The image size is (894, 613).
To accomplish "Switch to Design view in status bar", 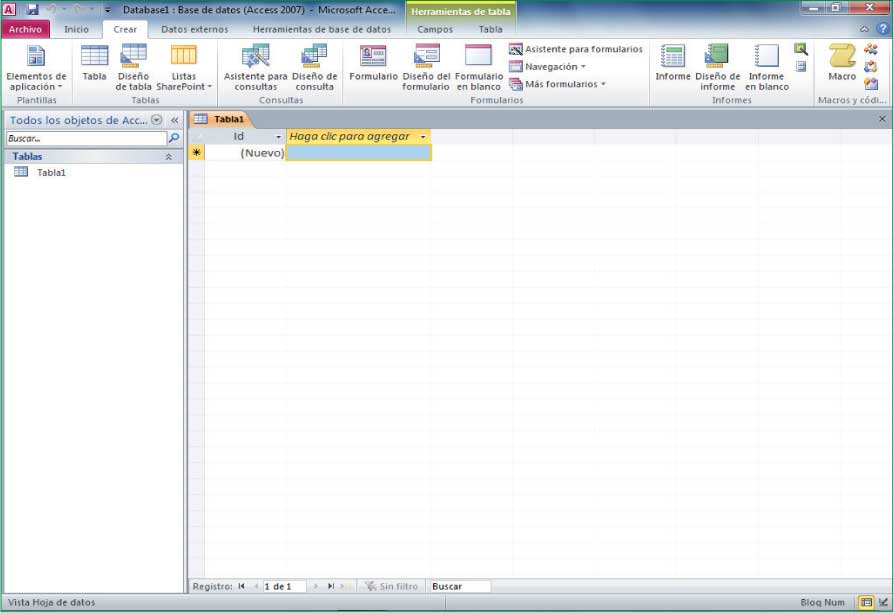I will pos(883,602).
